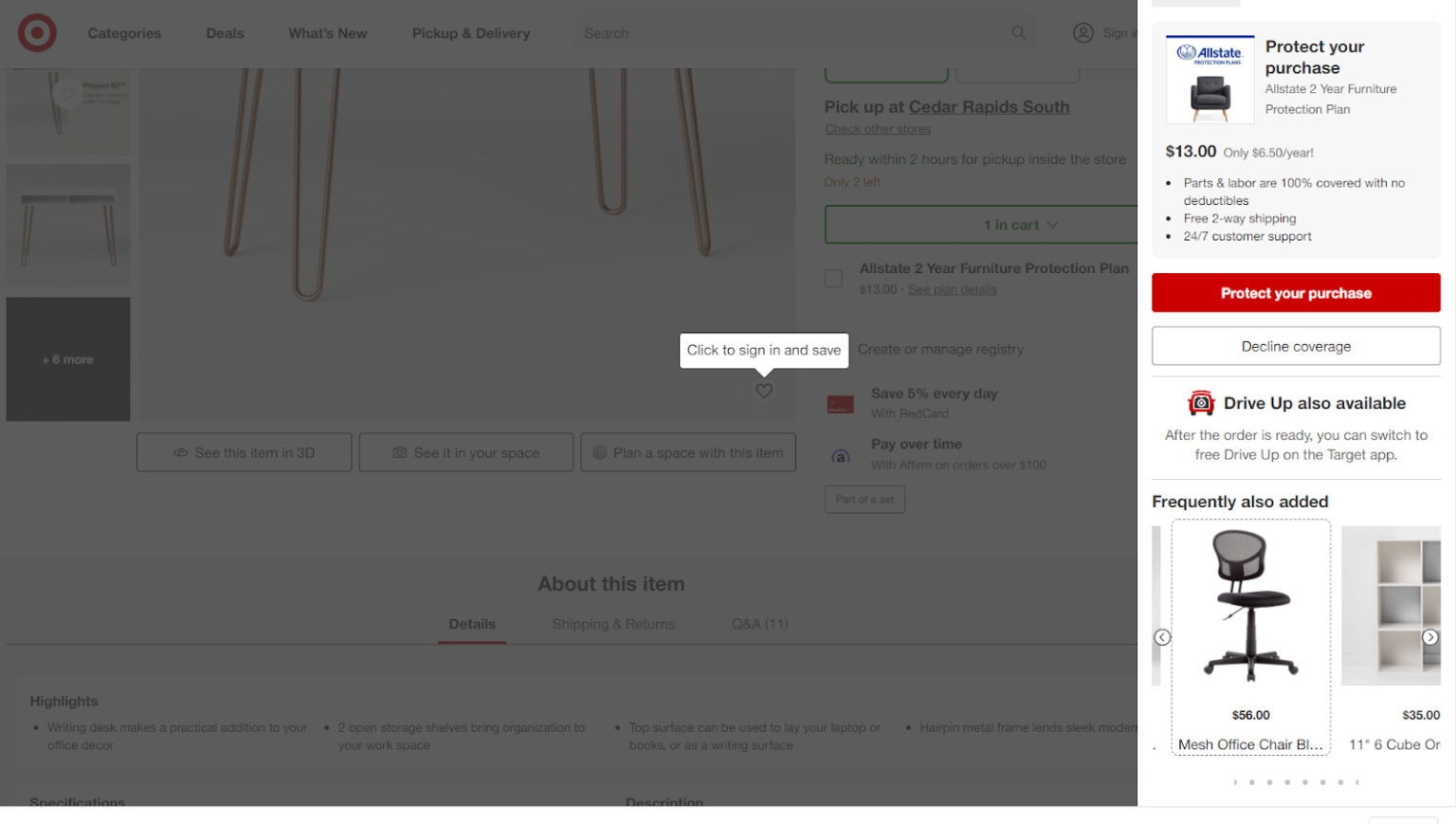Click the account sign-in person icon

pyautogui.click(x=1083, y=33)
